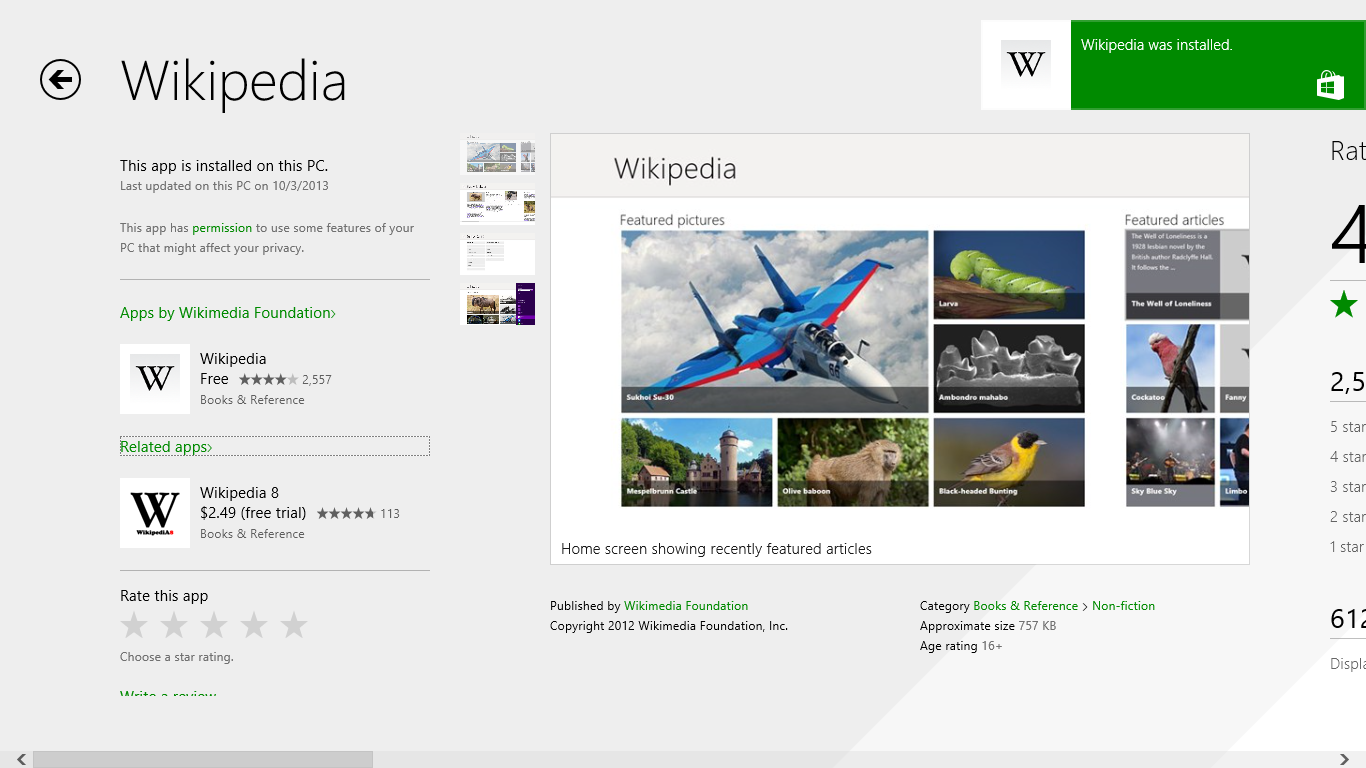Open the Wikipedia 8 app icon
This screenshot has width=1366, height=768.
pos(155,513)
